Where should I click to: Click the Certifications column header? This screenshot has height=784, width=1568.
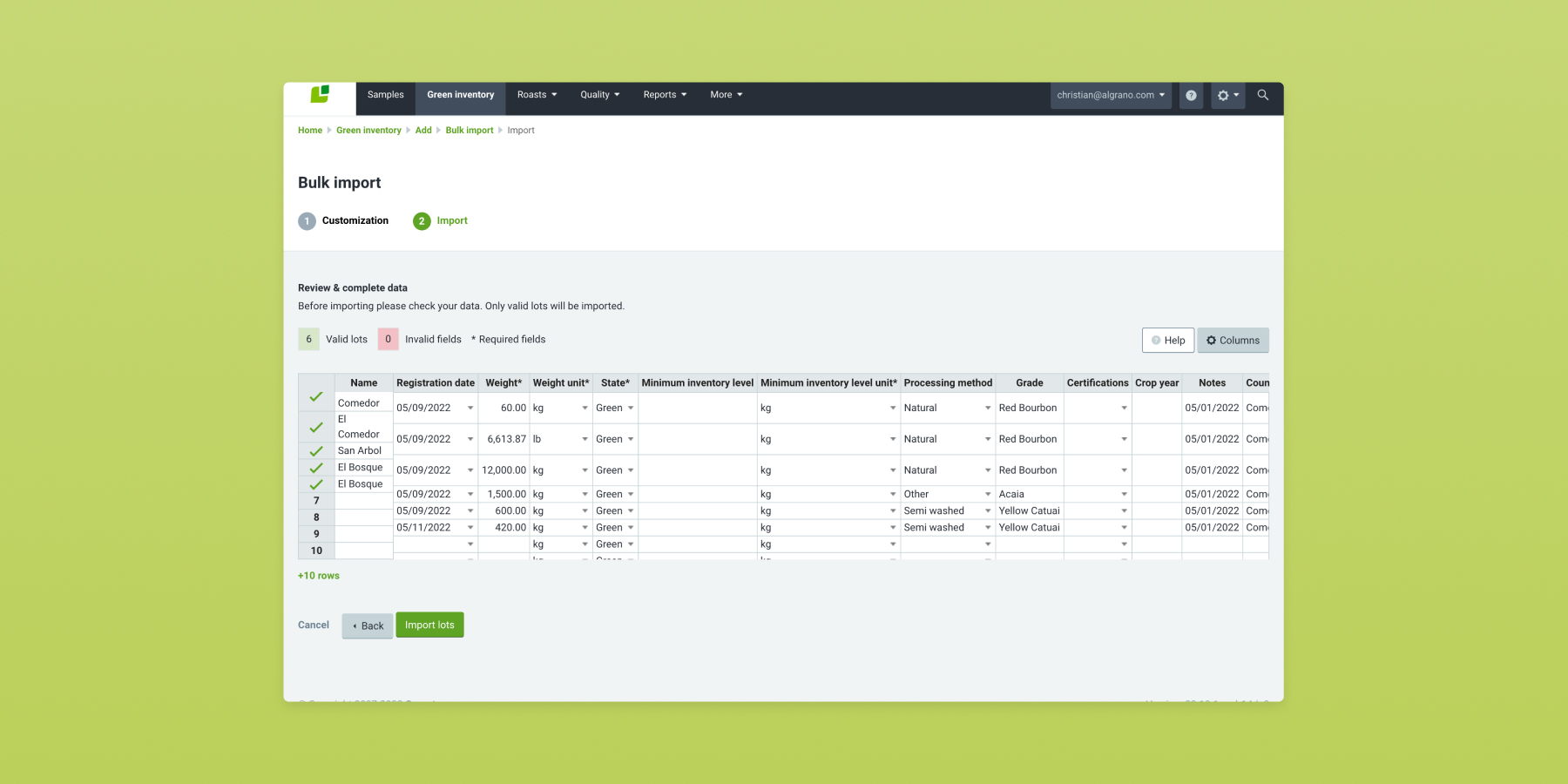[1098, 383]
